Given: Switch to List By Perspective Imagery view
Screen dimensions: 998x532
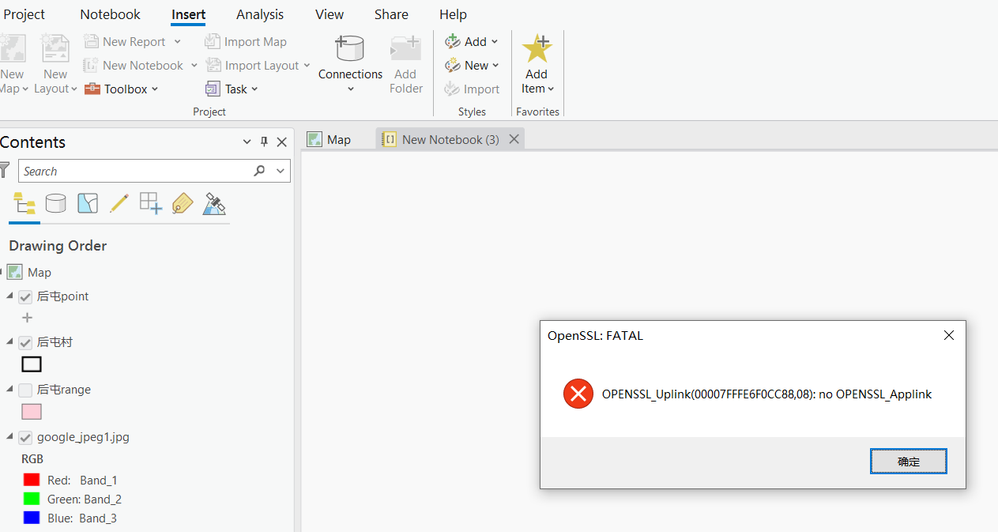Looking at the screenshot, I should click(214, 204).
